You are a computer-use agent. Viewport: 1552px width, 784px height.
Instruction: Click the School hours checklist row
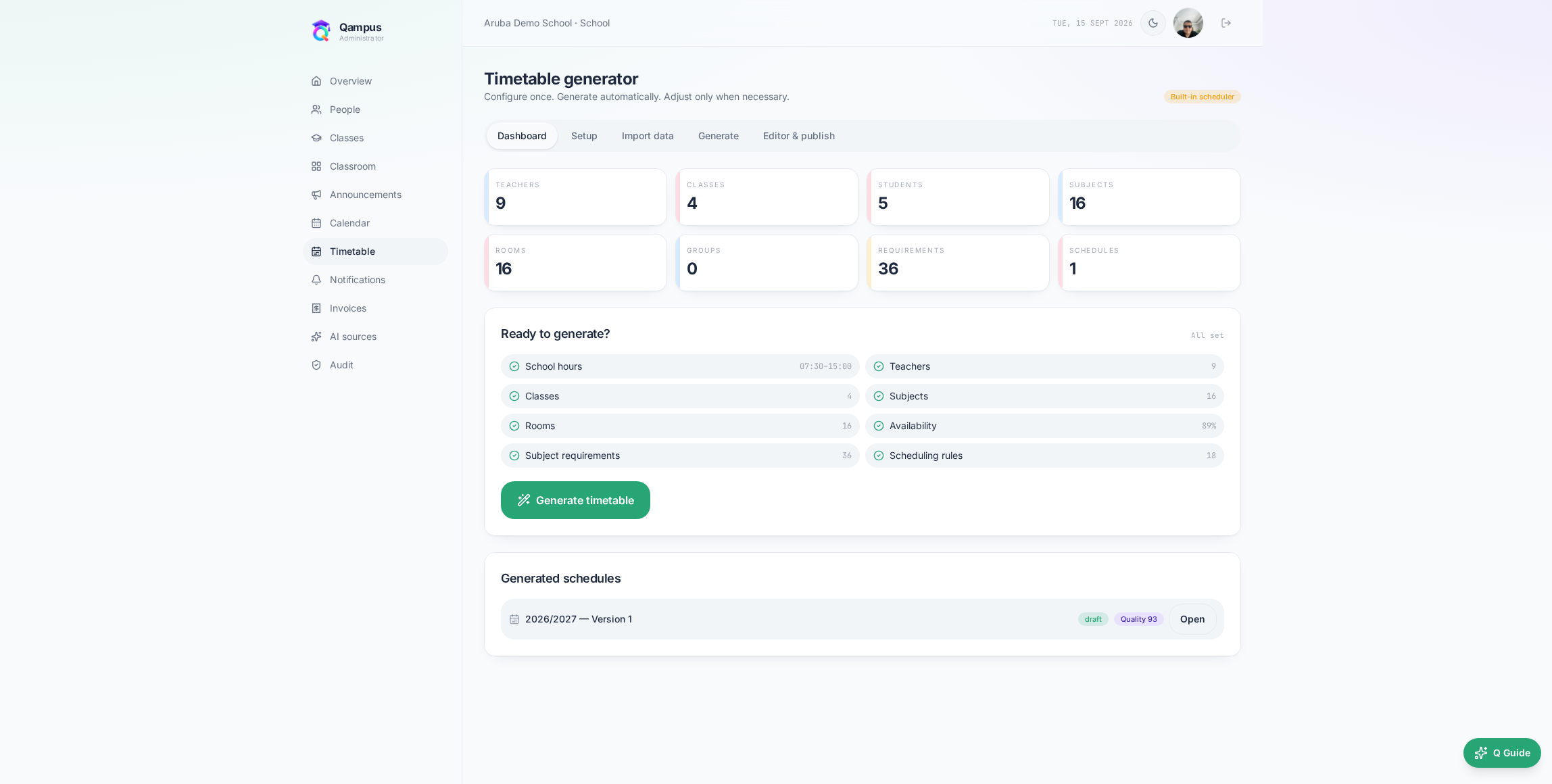tap(680, 366)
